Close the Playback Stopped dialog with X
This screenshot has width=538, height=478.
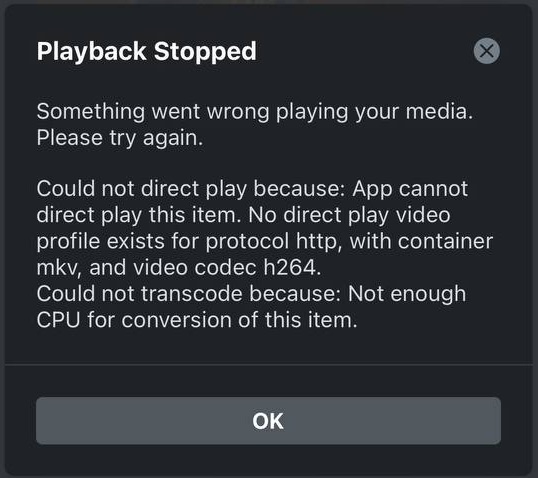pos(487,51)
